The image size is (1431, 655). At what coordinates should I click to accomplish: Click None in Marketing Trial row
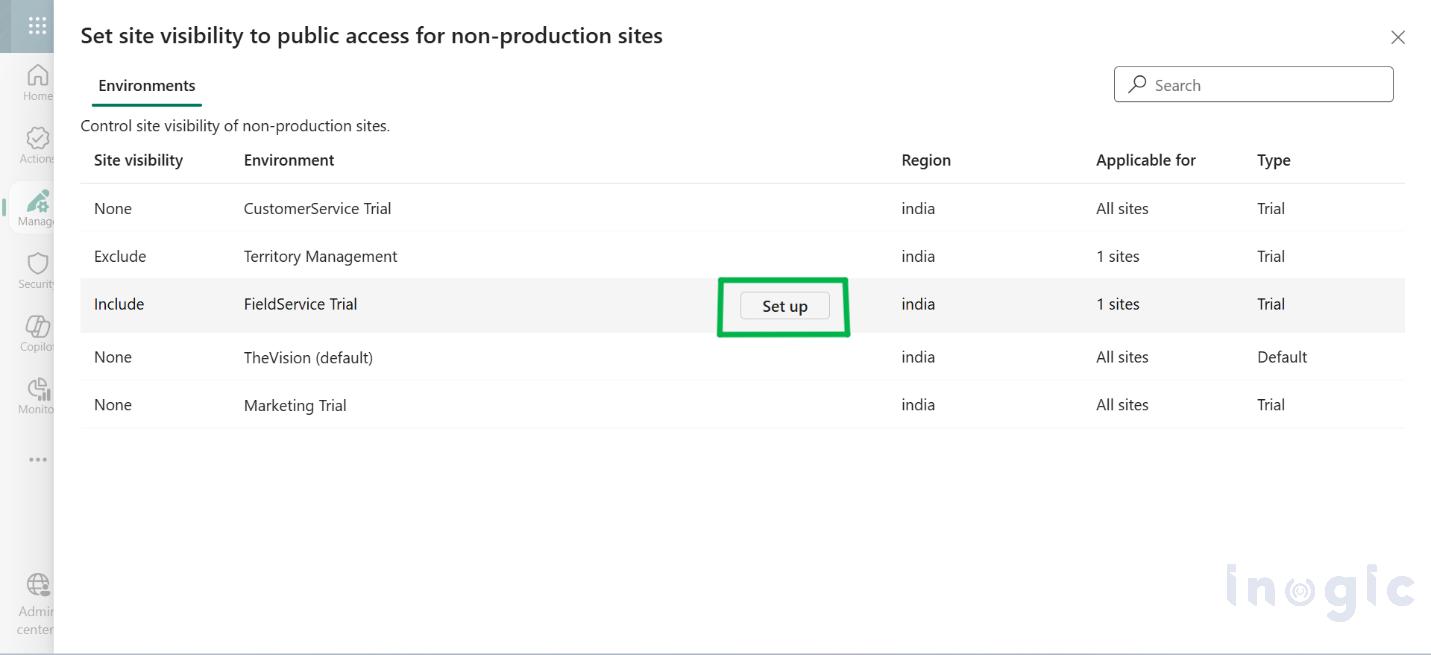[113, 405]
